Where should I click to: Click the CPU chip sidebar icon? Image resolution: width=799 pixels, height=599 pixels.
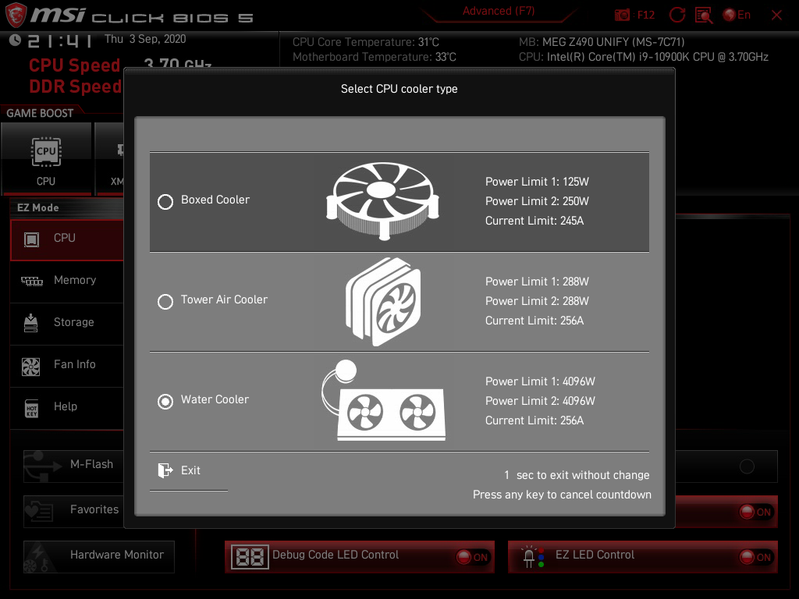click(32, 239)
